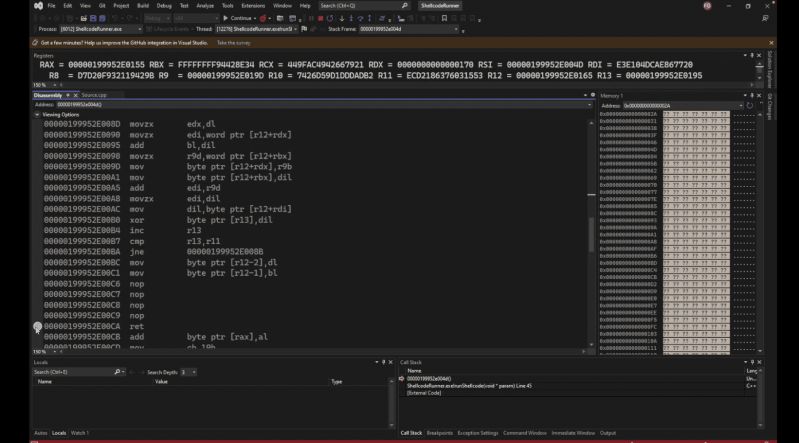Switch to the Source.cpp tab
799x443 pixels.
click(x=94, y=95)
